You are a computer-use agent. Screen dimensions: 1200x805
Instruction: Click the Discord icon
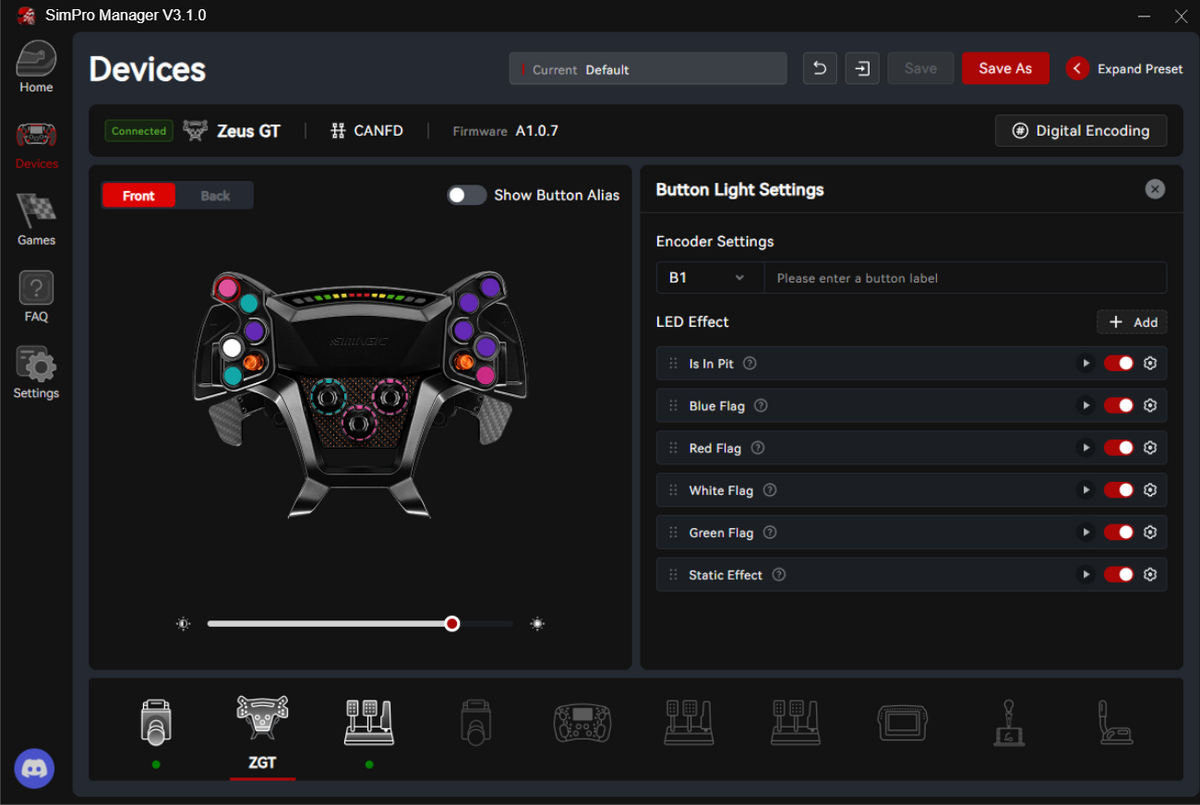35,769
